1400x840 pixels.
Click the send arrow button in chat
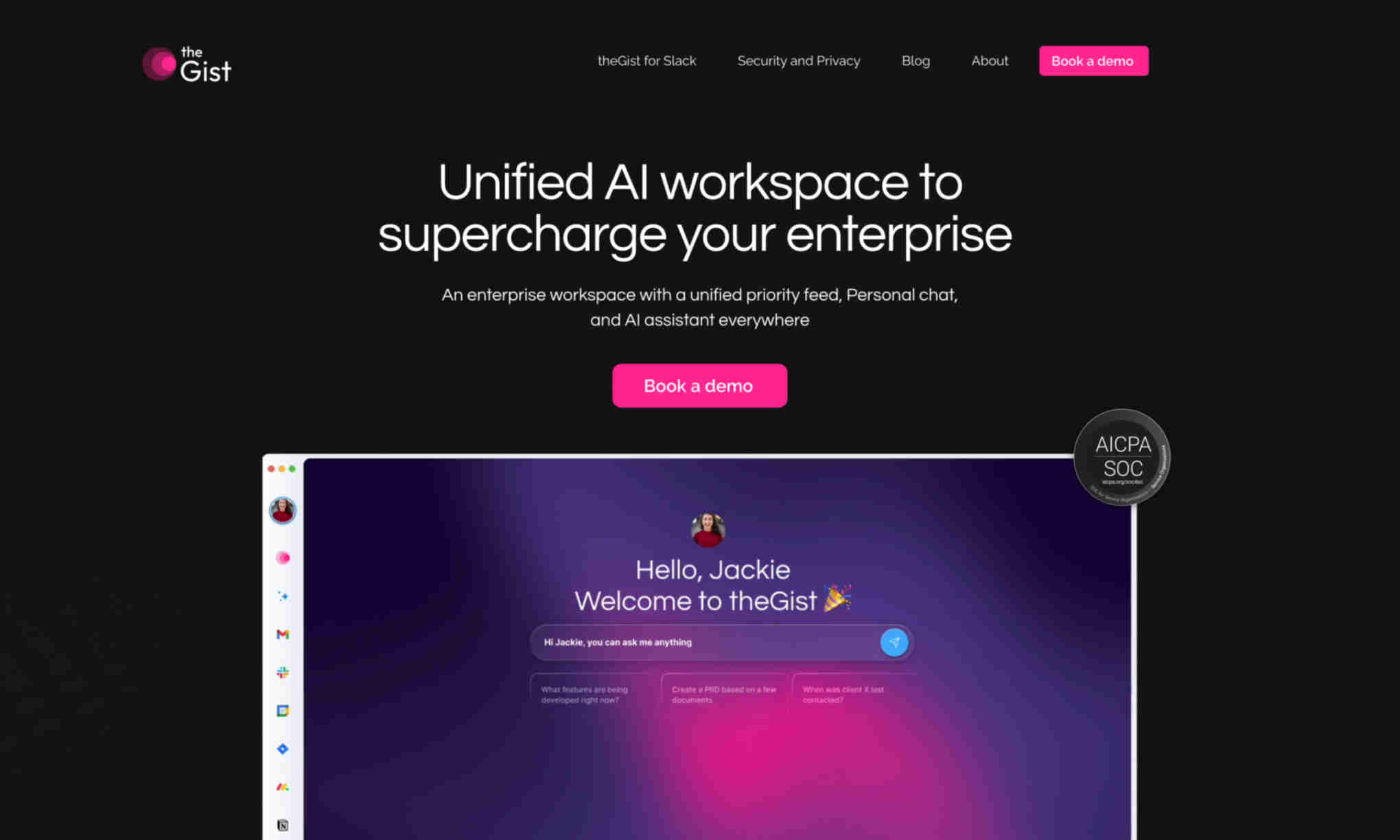(x=893, y=642)
